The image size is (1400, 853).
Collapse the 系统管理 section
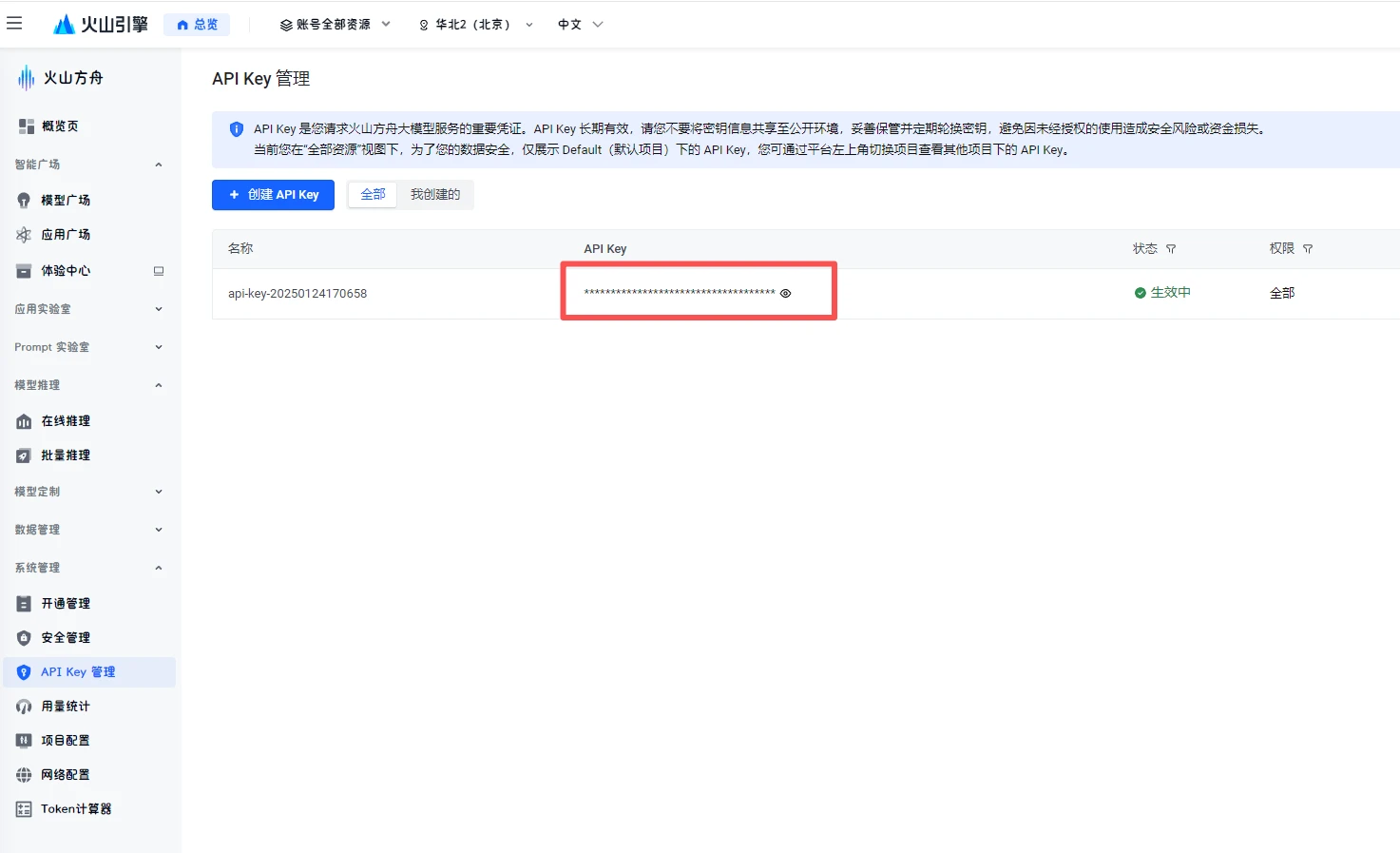[x=158, y=567]
